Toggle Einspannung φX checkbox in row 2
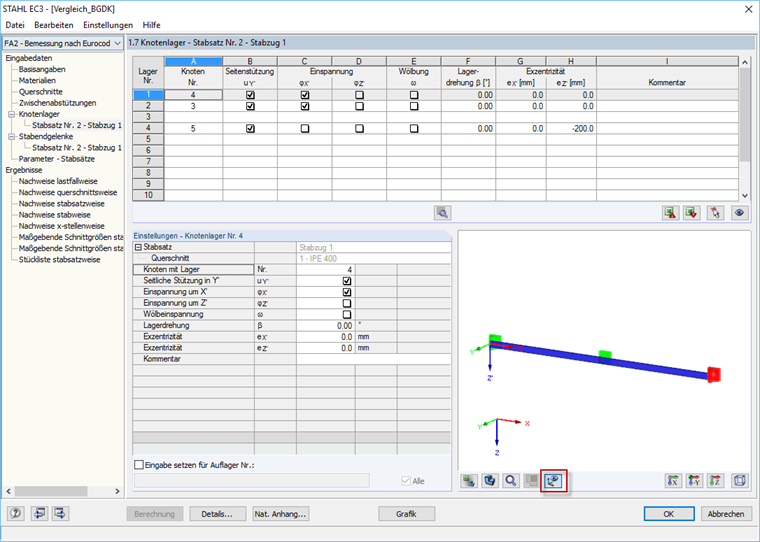The height and width of the screenshot is (542, 760). point(305,106)
